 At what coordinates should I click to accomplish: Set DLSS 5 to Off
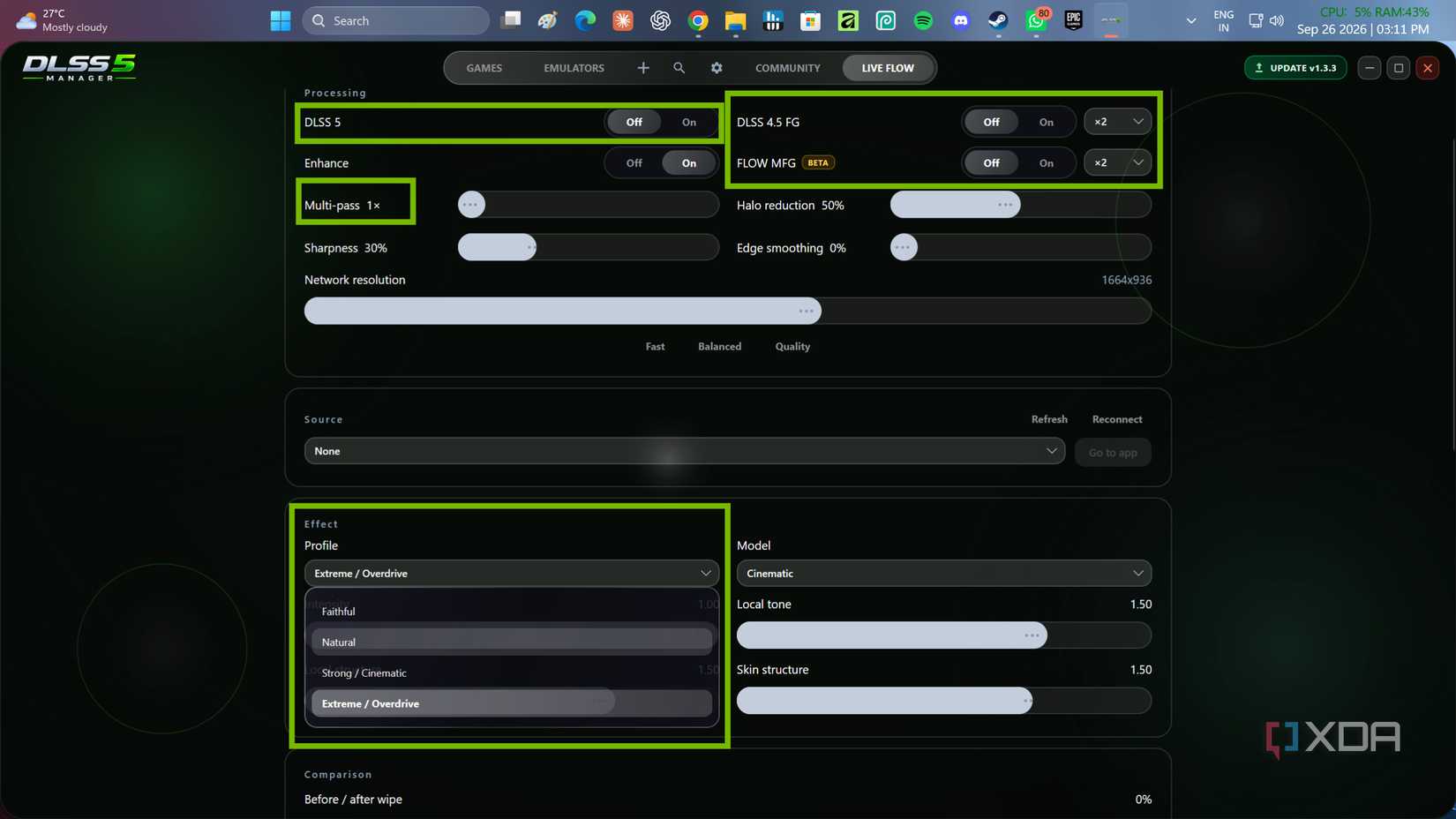click(634, 122)
